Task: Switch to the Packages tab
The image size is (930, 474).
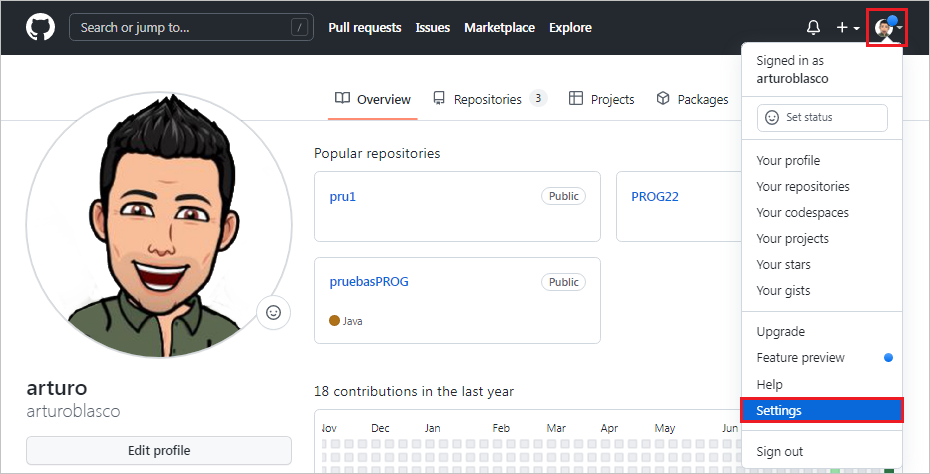Action: (x=692, y=99)
